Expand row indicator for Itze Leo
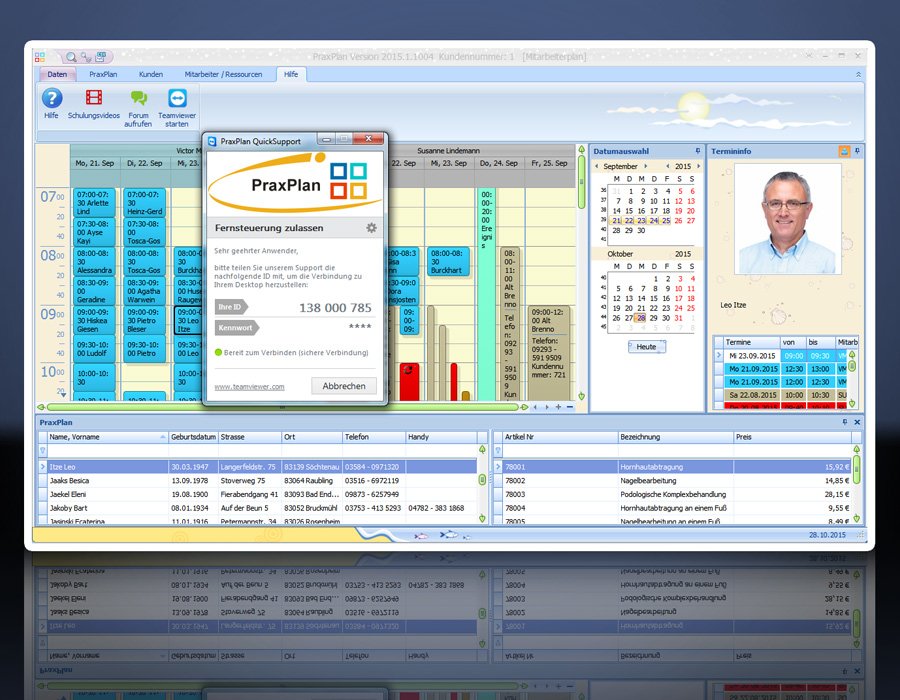The height and width of the screenshot is (700, 900). [42, 467]
